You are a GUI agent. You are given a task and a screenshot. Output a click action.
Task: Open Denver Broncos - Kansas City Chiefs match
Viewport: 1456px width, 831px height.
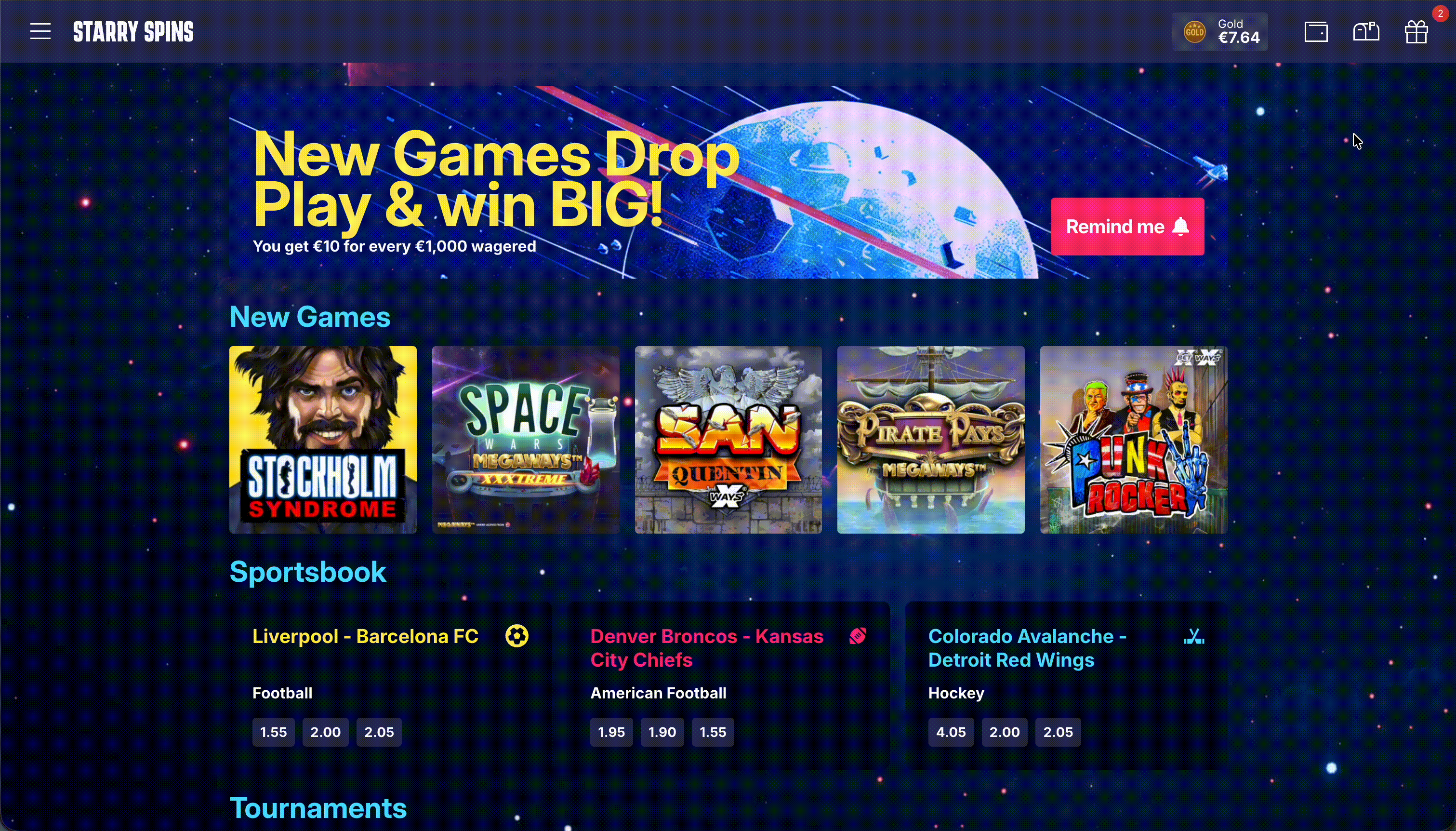coord(707,648)
